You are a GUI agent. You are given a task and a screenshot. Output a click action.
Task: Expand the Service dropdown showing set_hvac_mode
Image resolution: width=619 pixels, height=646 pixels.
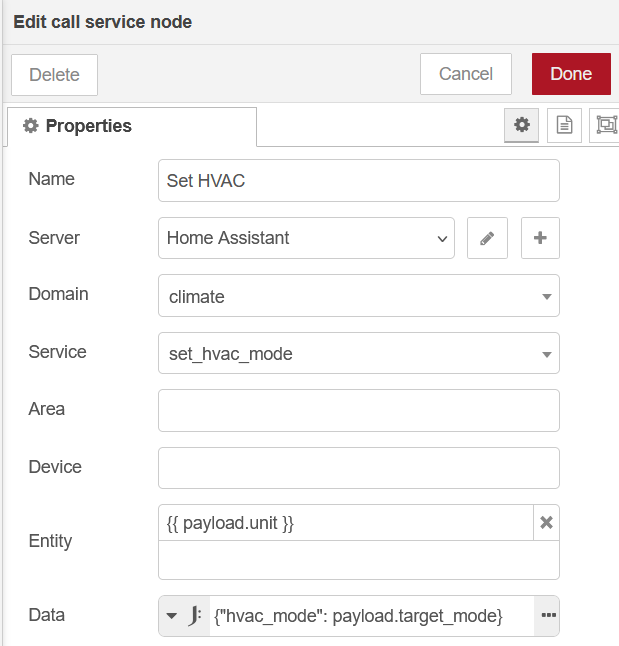(358, 353)
